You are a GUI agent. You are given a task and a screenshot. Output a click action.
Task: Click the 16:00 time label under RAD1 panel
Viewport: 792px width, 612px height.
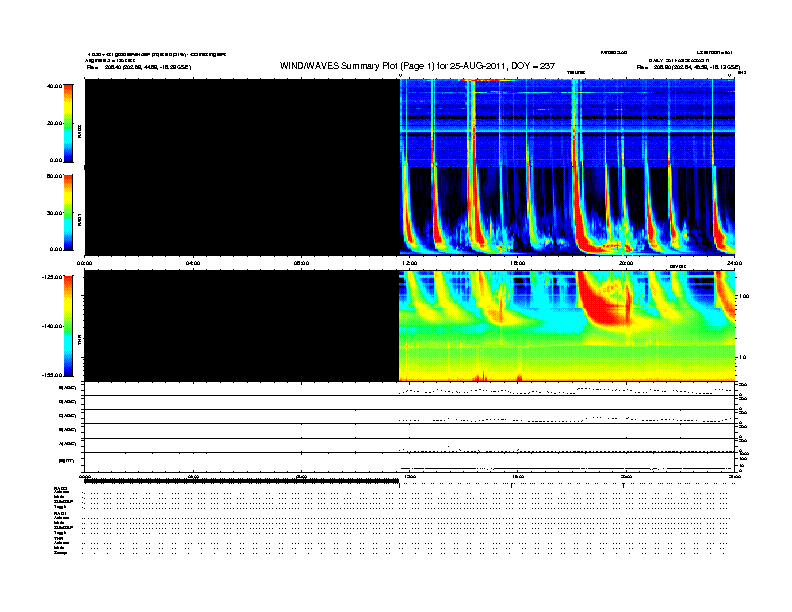(518, 263)
